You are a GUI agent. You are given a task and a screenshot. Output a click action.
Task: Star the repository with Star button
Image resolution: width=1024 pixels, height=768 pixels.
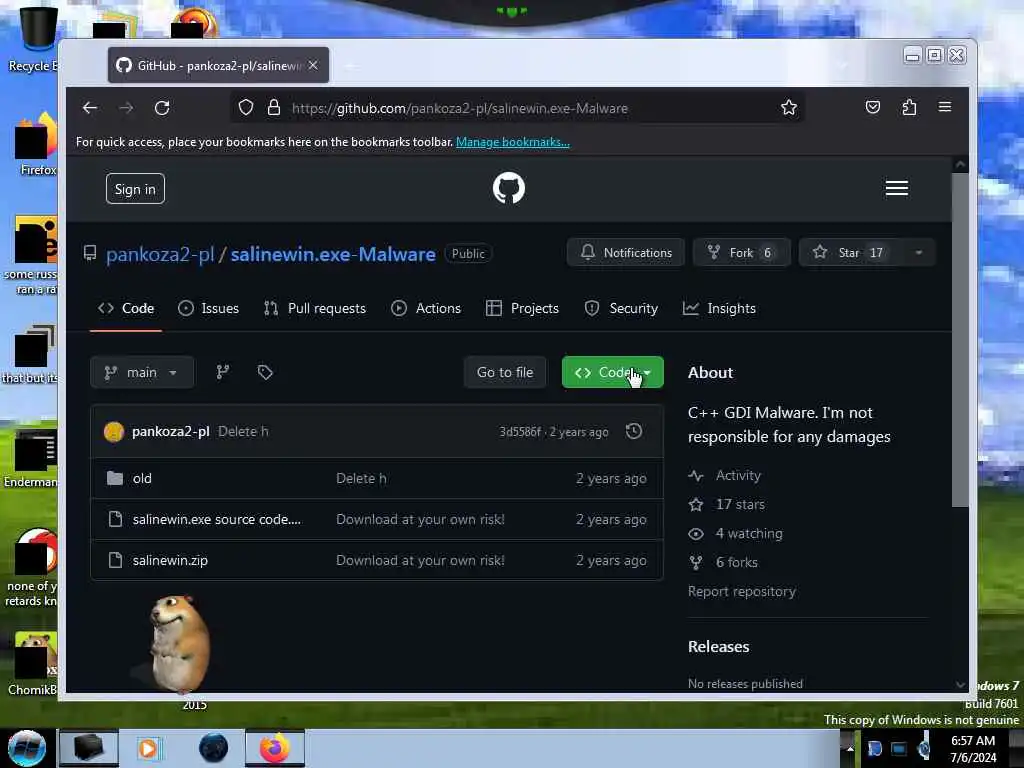[x=851, y=253]
